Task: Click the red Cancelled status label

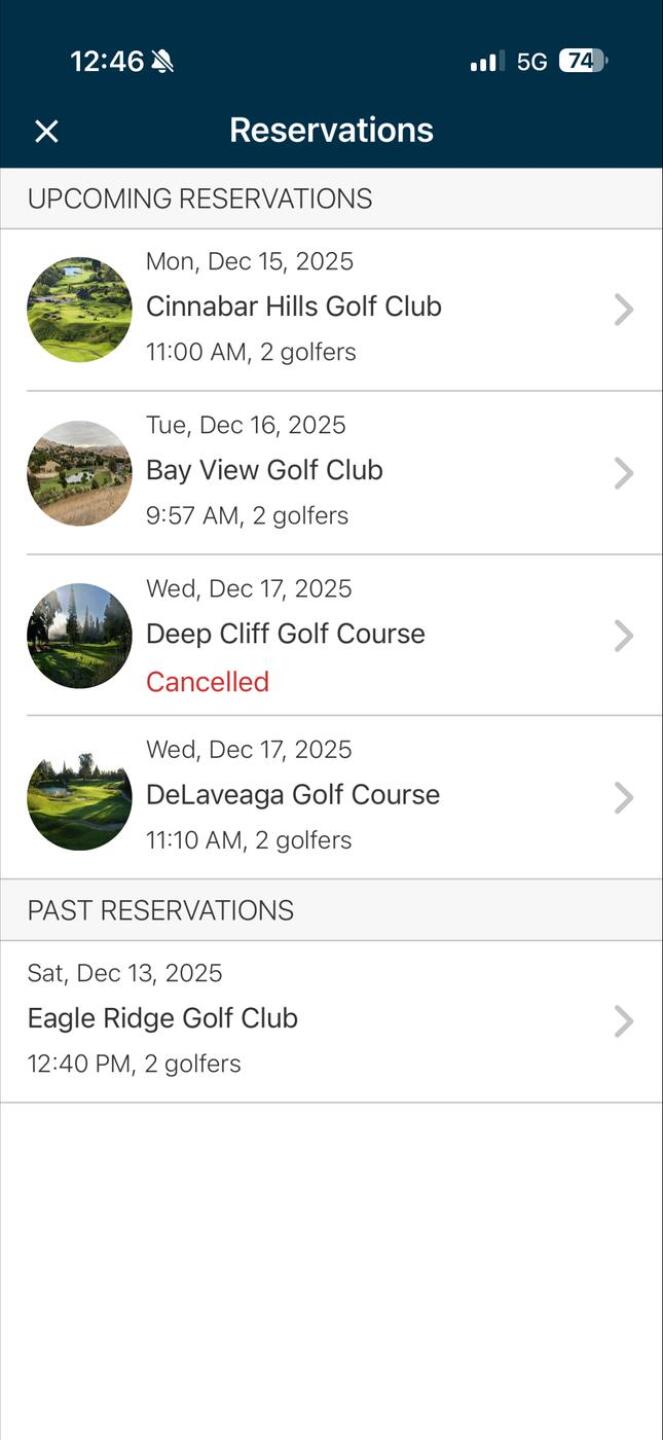Action: [207, 682]
